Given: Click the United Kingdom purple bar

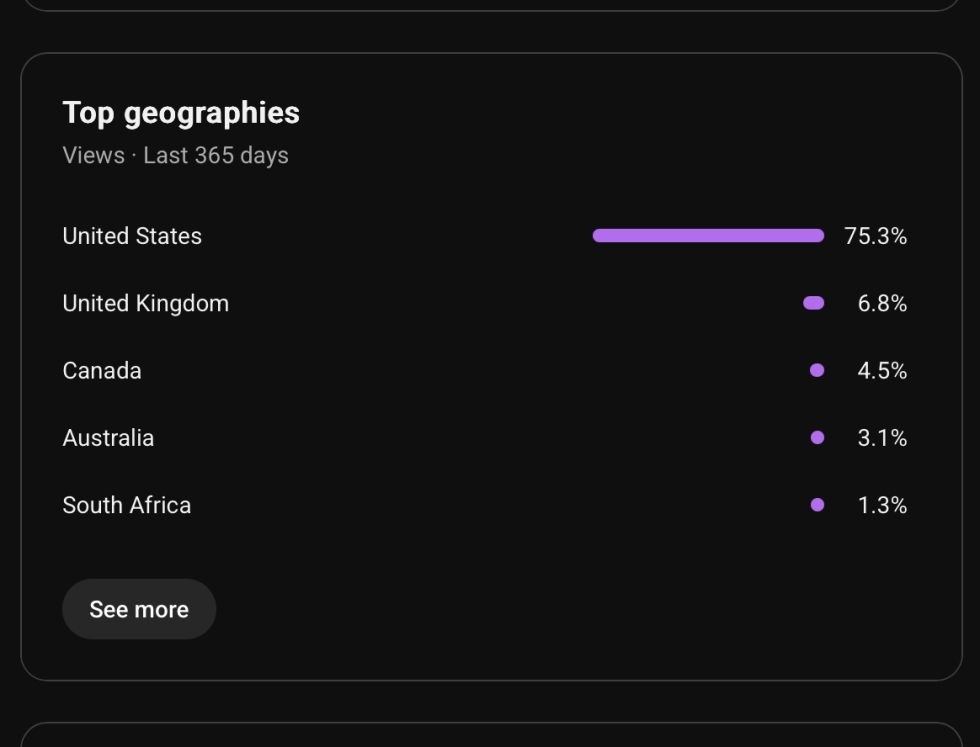Looking at the screenshot, I should 814,303.
